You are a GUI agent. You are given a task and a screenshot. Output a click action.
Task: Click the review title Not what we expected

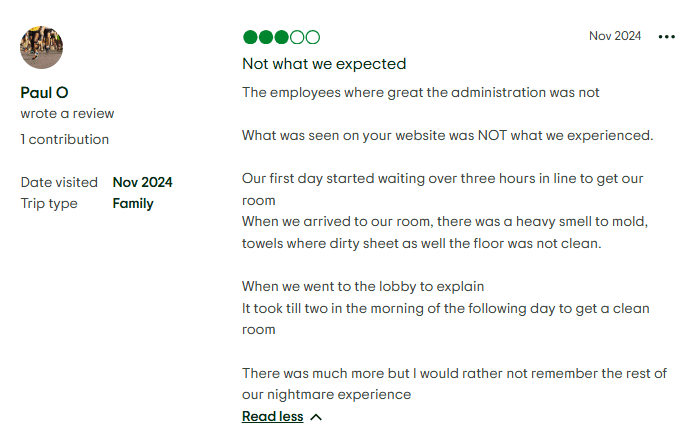coord(324,64)
